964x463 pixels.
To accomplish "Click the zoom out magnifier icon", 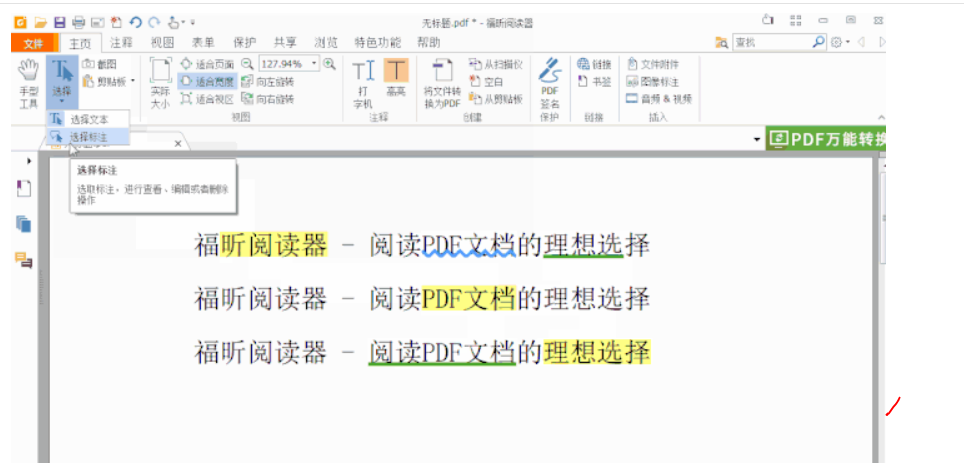I will (247, 63).
